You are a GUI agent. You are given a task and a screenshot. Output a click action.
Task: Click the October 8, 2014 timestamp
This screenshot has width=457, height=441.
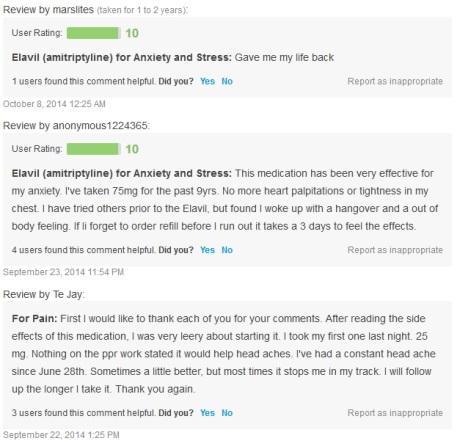point(54,104)
